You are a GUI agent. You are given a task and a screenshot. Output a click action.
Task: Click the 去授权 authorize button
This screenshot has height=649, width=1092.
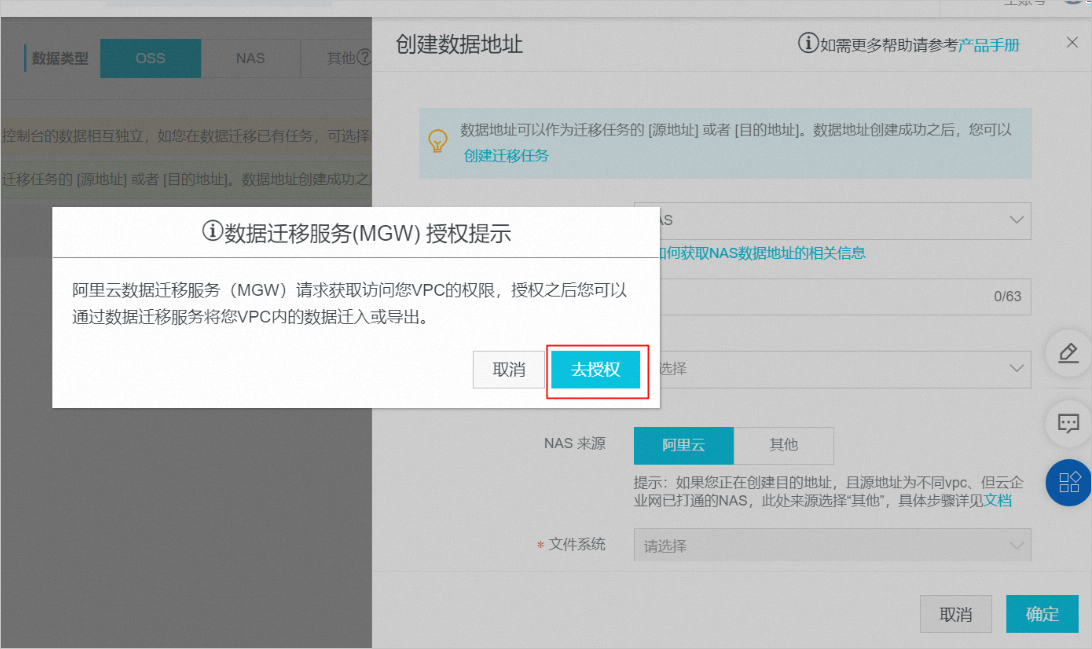595,370
